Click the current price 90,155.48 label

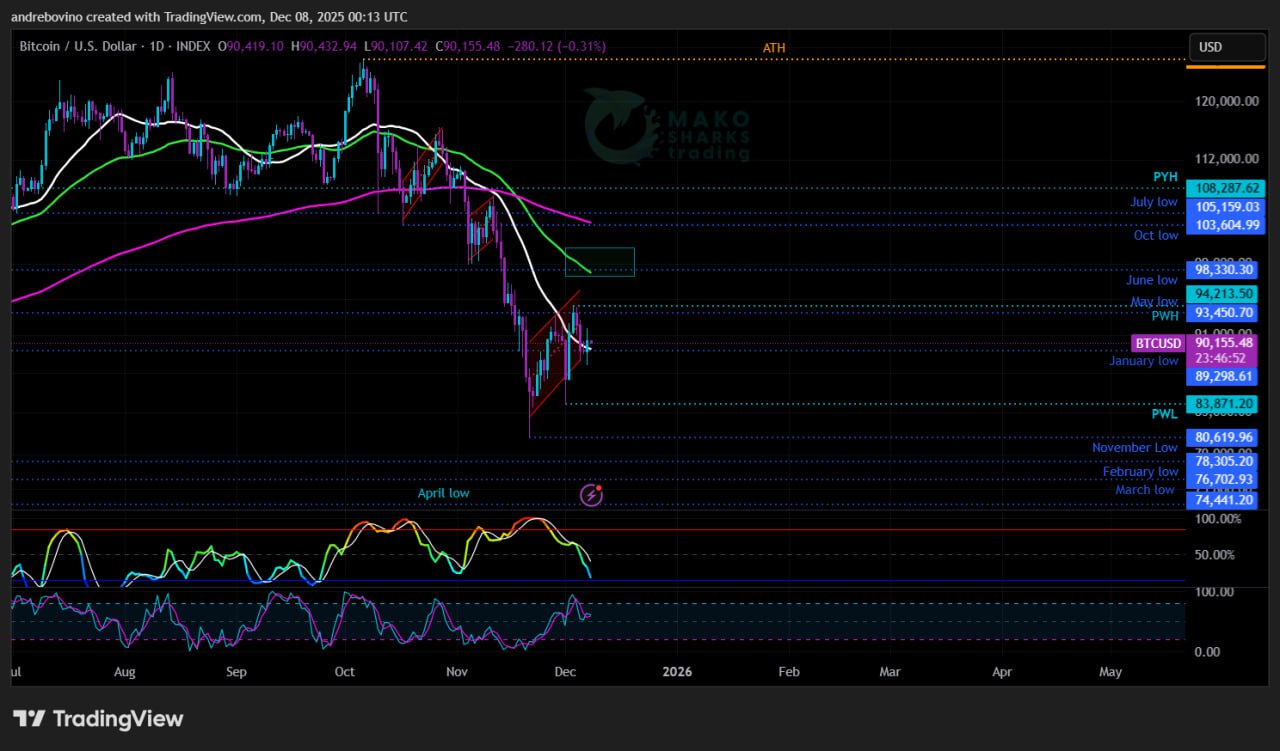click(x=1225, y=343)
